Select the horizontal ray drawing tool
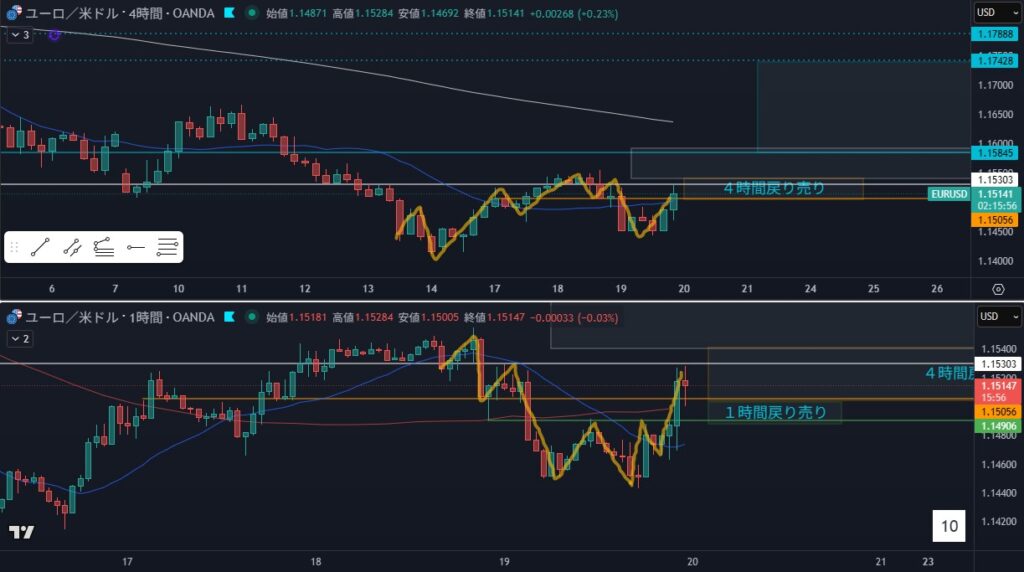The height and width of the screenshot is (572, 1024). (136, 247)
